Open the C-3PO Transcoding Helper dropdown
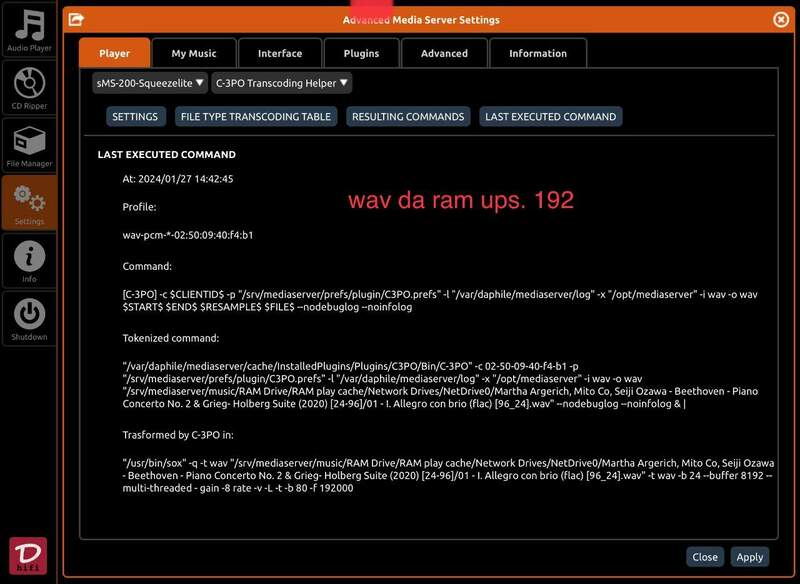The width and height of the screenshot is (800, 584). pyautogui.click(x=282, y=83)
